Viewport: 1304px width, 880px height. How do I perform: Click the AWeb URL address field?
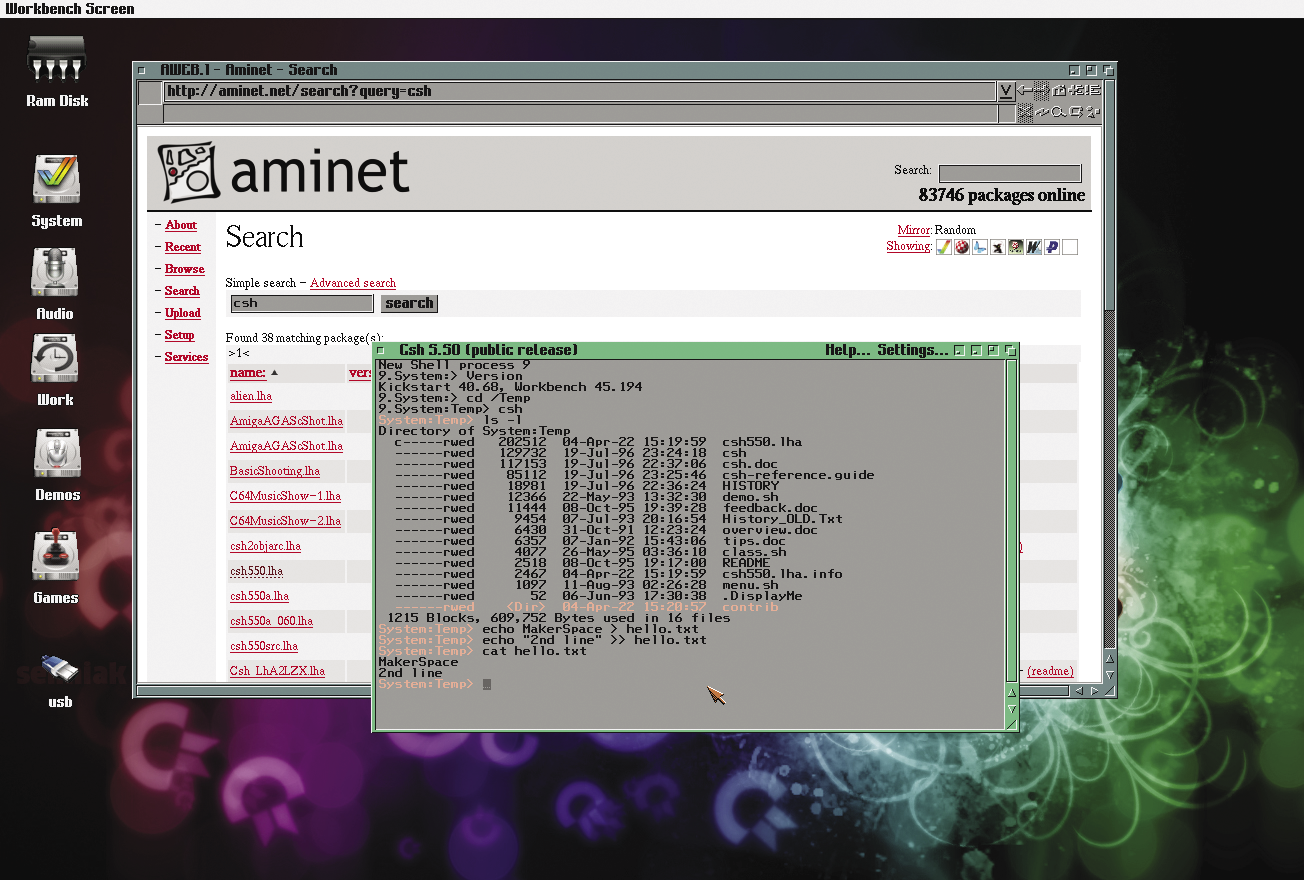tap(580, 91)
